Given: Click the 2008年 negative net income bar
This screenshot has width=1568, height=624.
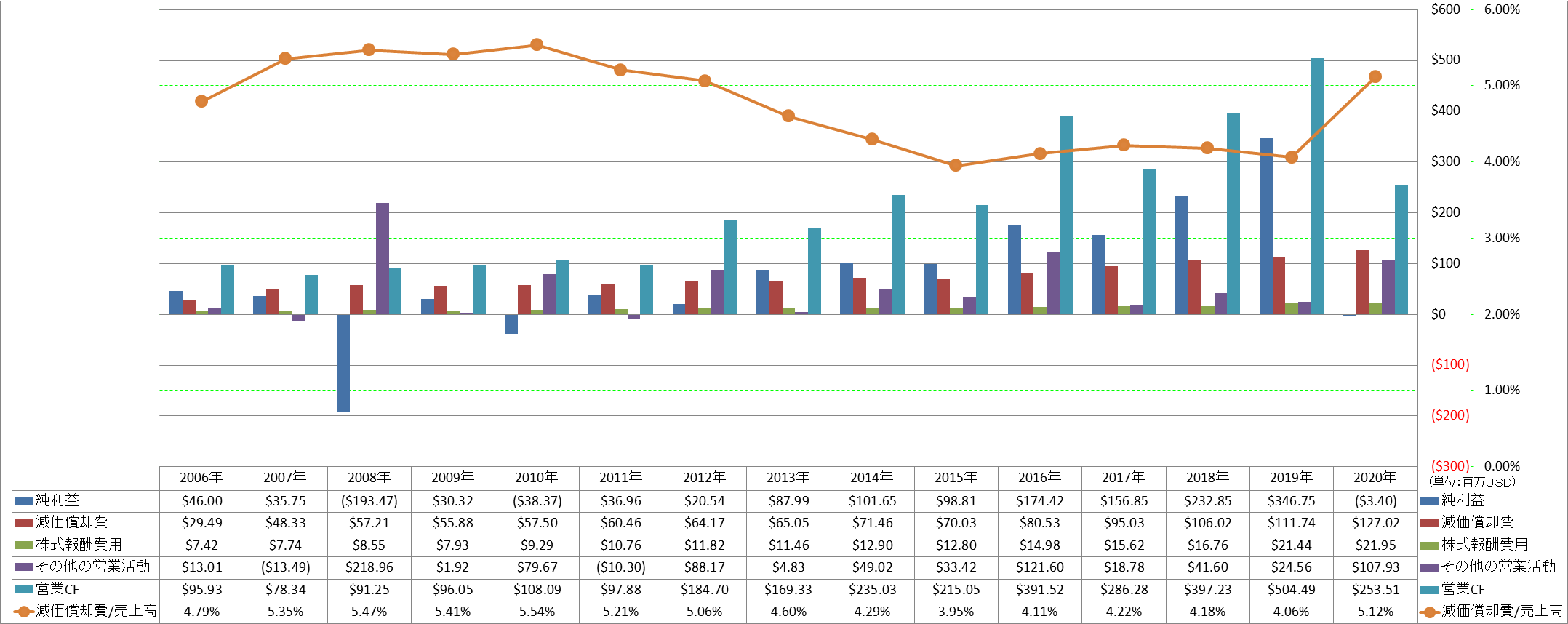Looking at the screenshot, I should (343, 363).
